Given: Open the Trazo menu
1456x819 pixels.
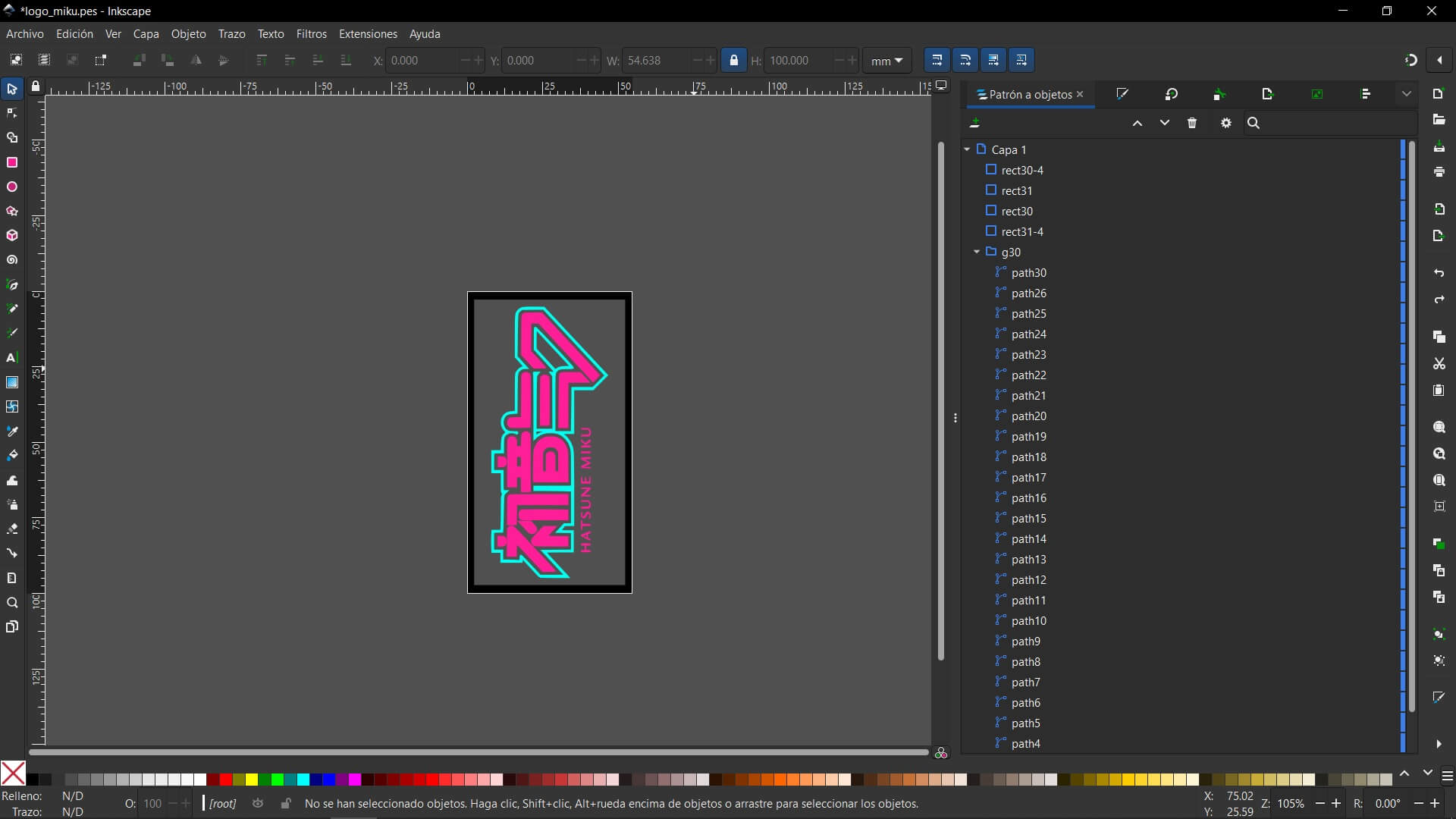Looking at the screenshot, I should point(231,34).
